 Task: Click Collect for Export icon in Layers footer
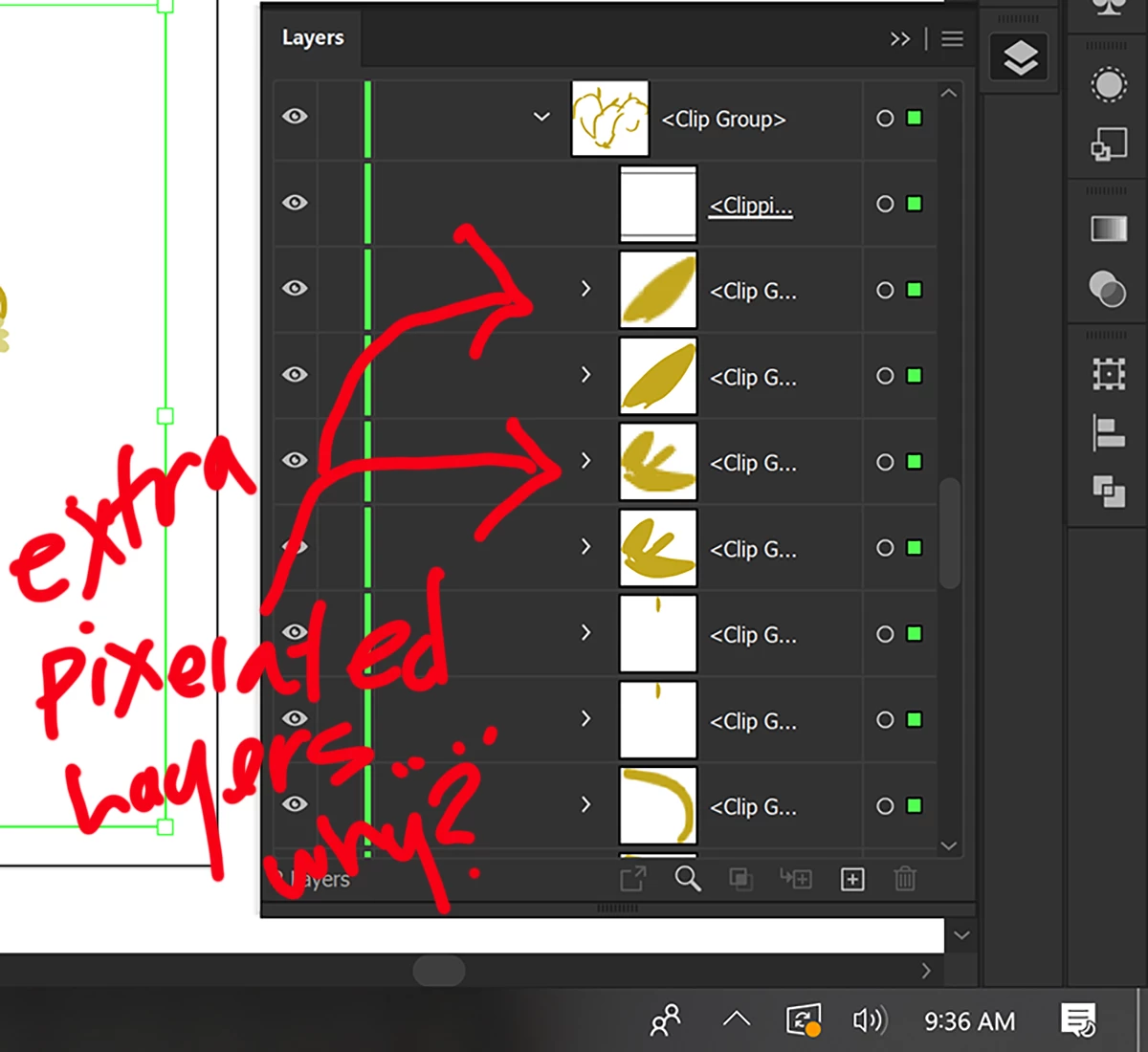(x=633, y=879)
